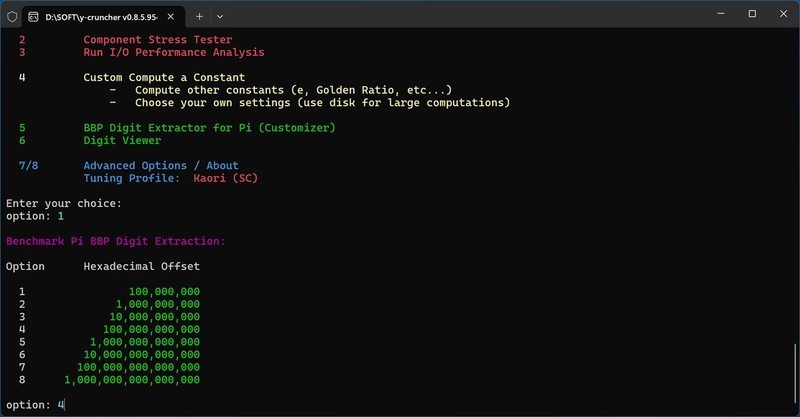Viewport: 800px width, 417px height.
Task: Click the Benchmark Pi BBP Digit Extraction heading
Action: 116,241
